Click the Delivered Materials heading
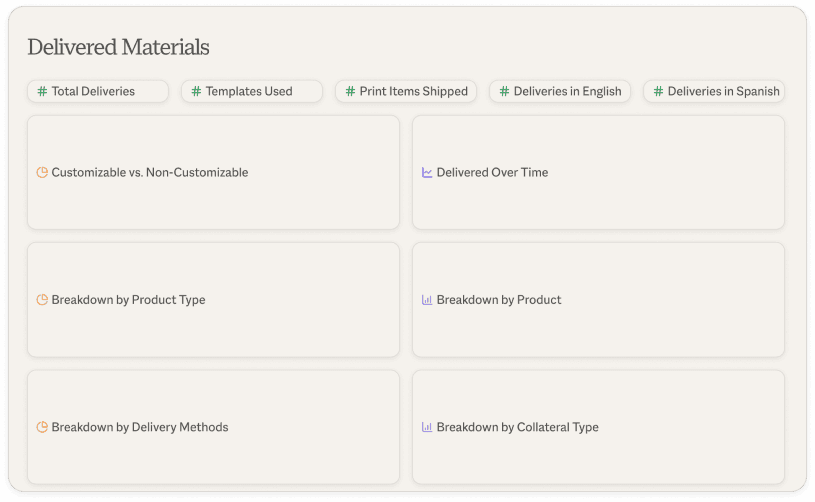This screenshot has height=502, width=815. (x=118, y=47)
